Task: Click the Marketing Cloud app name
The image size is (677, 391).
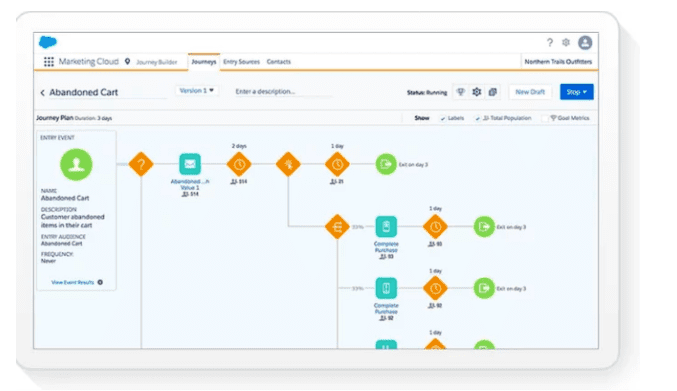Action: [89, 61]
